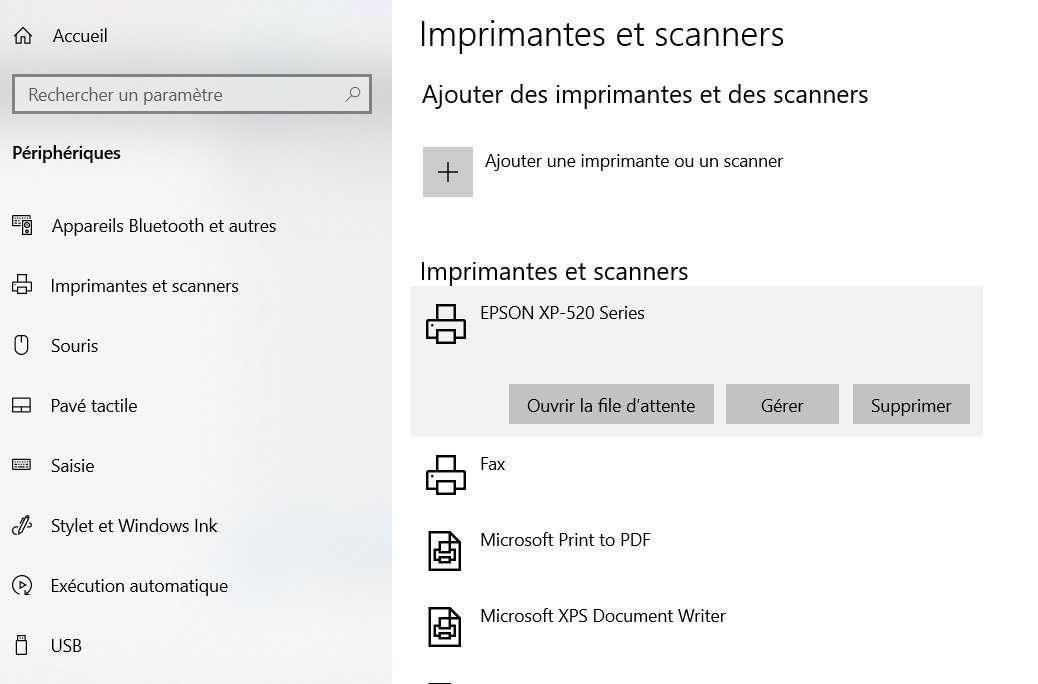
Task: Select the Fax device entry
Action: pos(493,465)
